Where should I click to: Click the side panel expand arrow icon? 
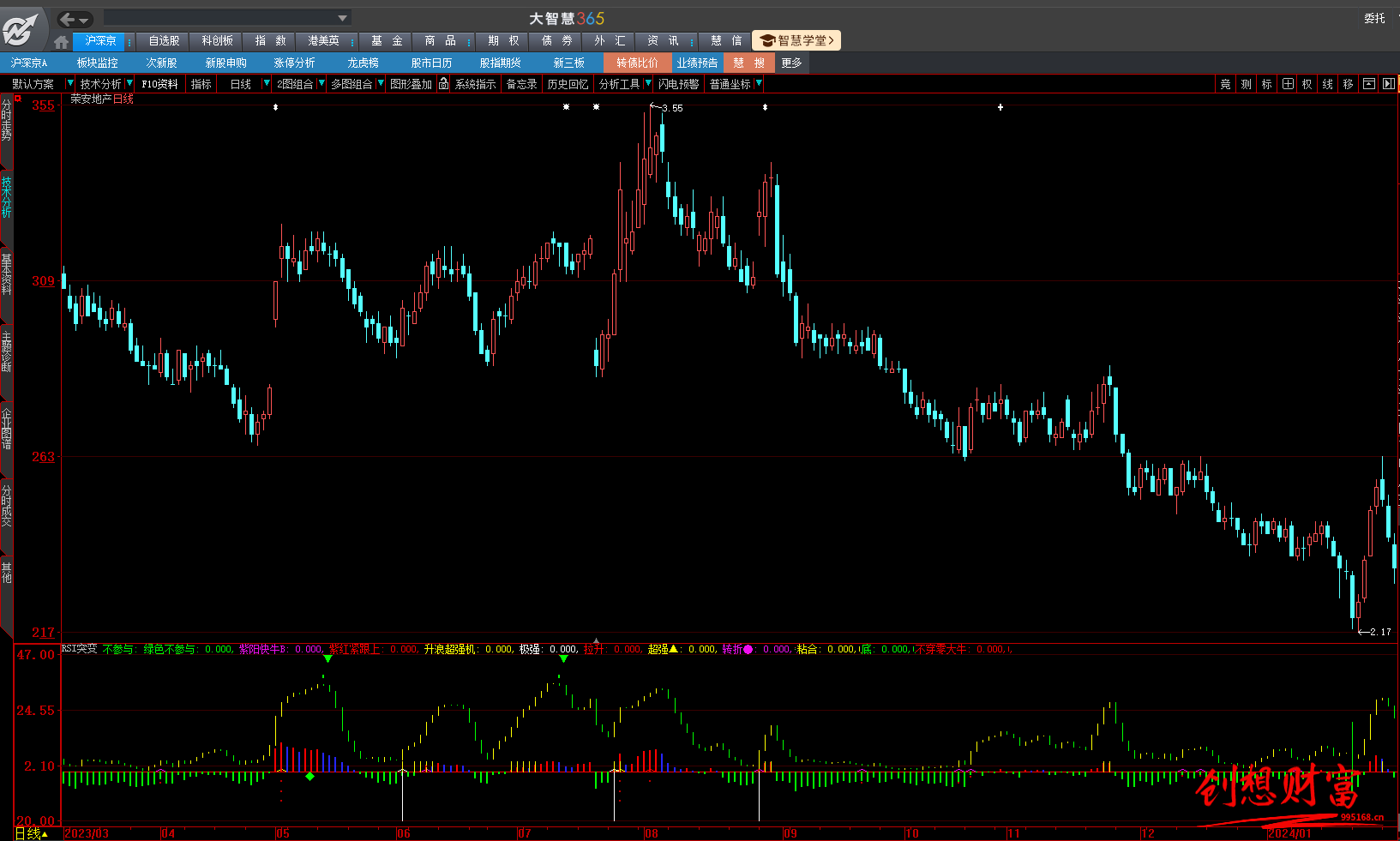click(x=1389, y=84)
